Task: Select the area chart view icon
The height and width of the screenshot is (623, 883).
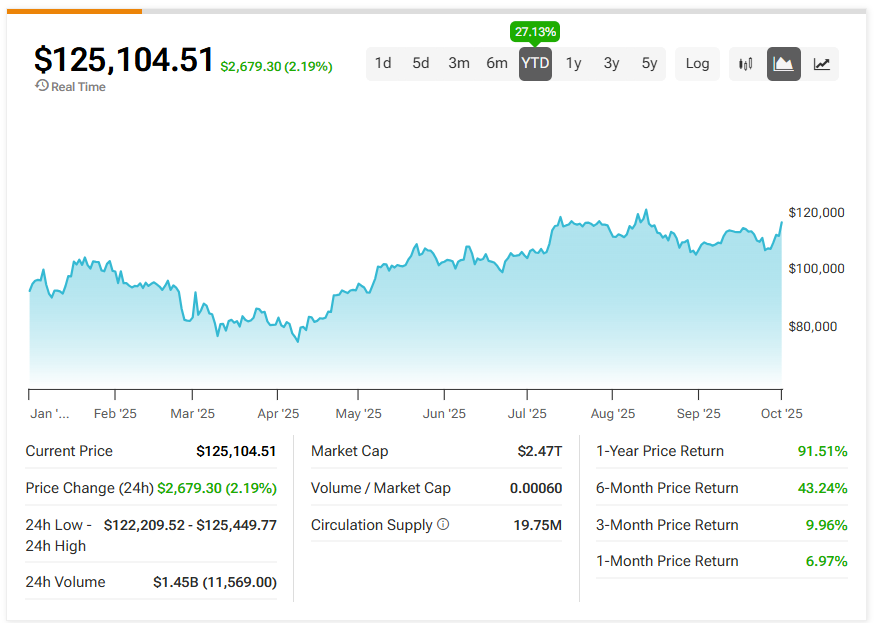Action: point(784,63)
